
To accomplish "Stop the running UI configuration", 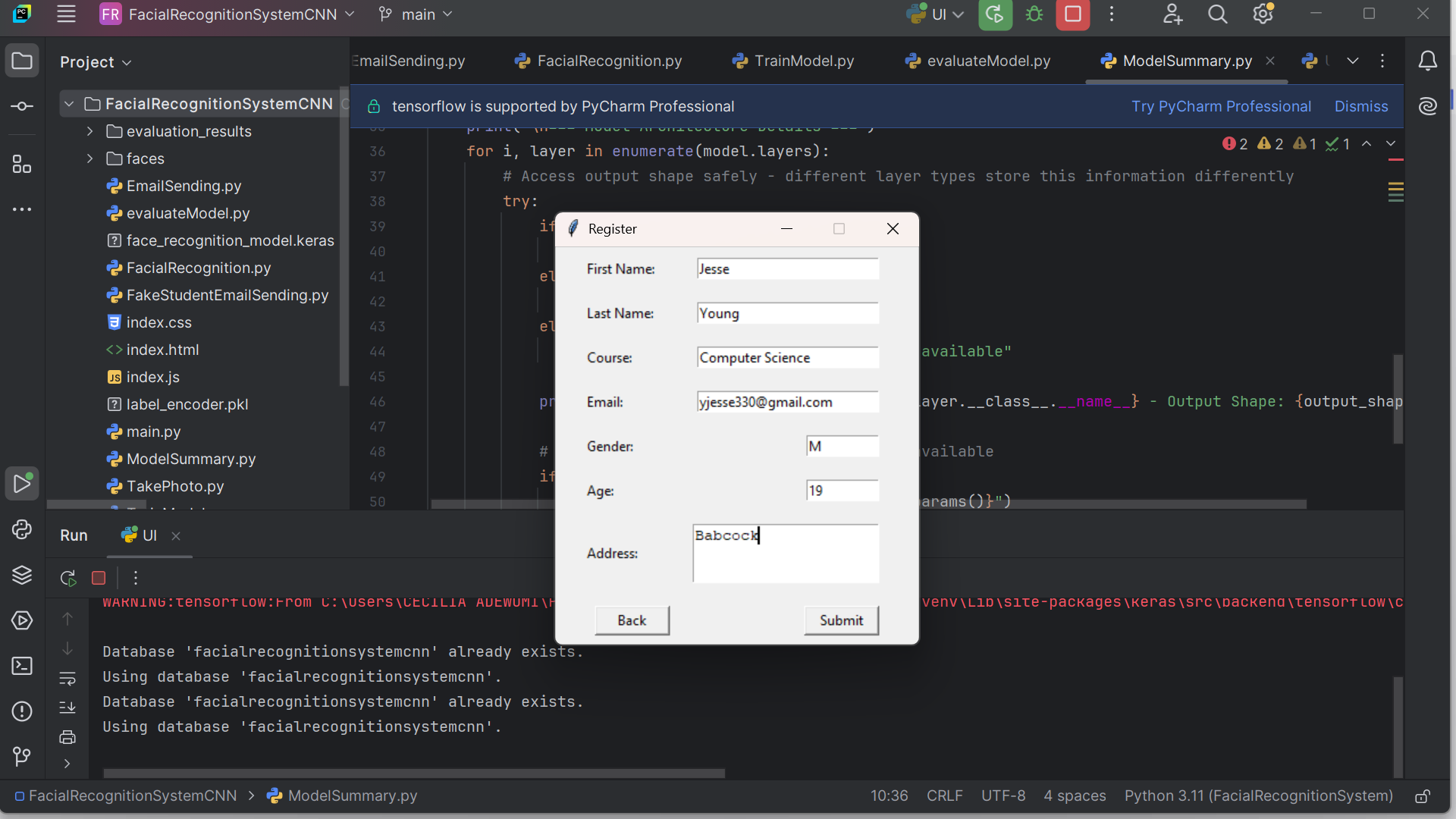I will [x=1072, y=14].
